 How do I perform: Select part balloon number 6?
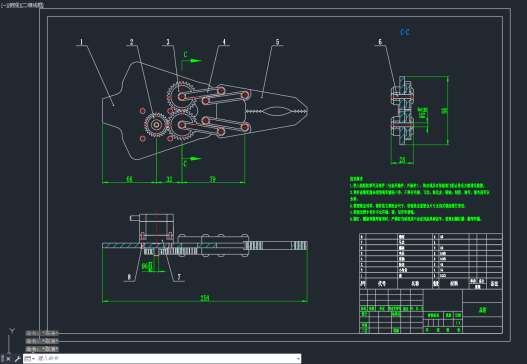[x=380, y=42]
